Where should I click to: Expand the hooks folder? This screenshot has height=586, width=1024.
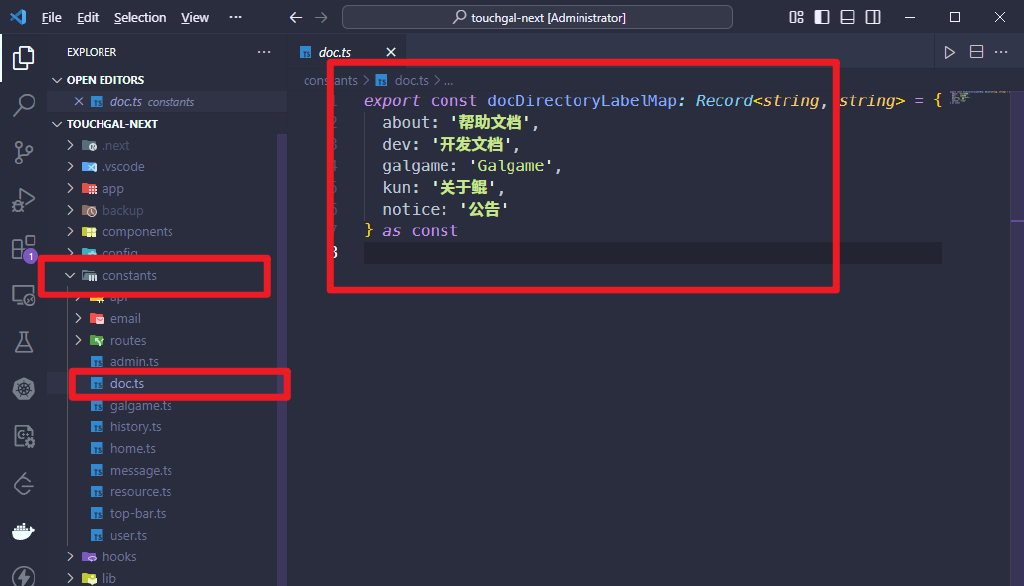[118, 557]
